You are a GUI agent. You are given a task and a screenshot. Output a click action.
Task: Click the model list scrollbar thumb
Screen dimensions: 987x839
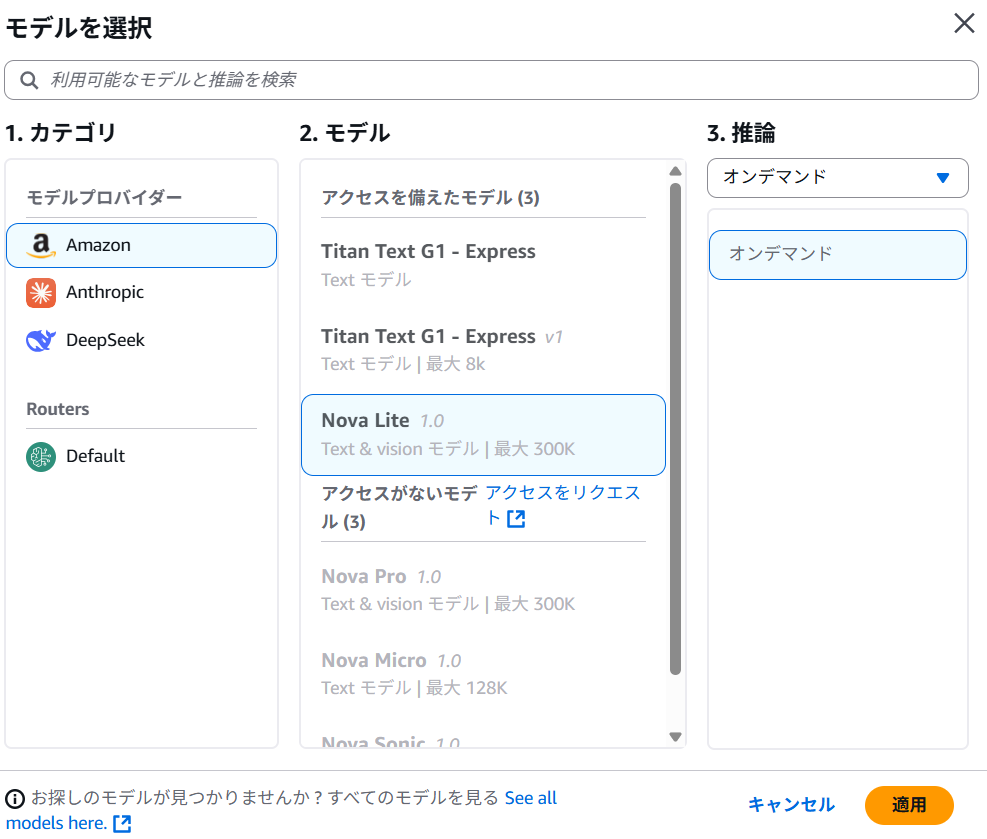(675, 429)
